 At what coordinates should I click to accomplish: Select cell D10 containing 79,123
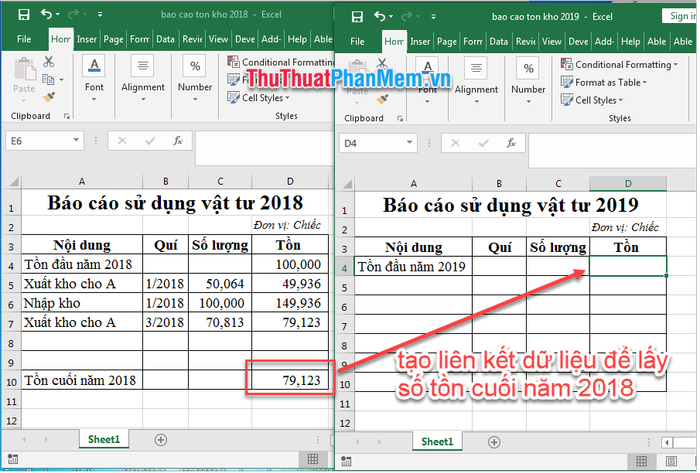288,380
